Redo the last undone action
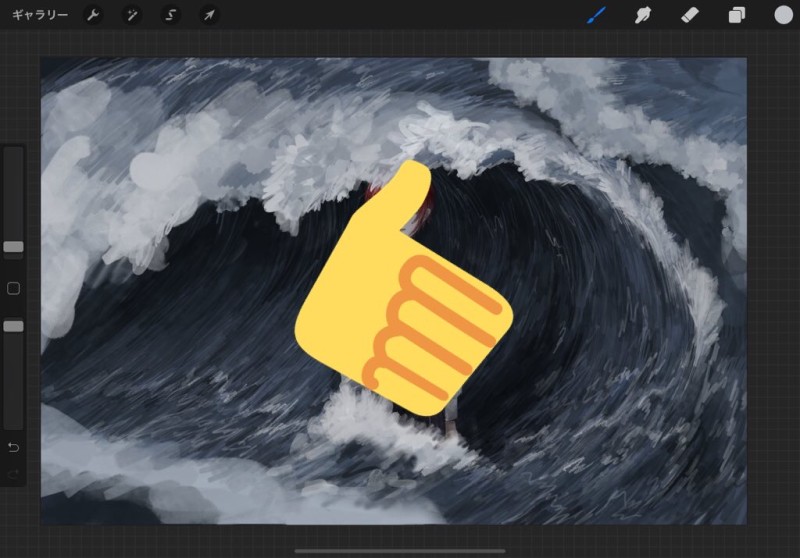Viewport: 800px width, 558px height. tap(13, 475)
